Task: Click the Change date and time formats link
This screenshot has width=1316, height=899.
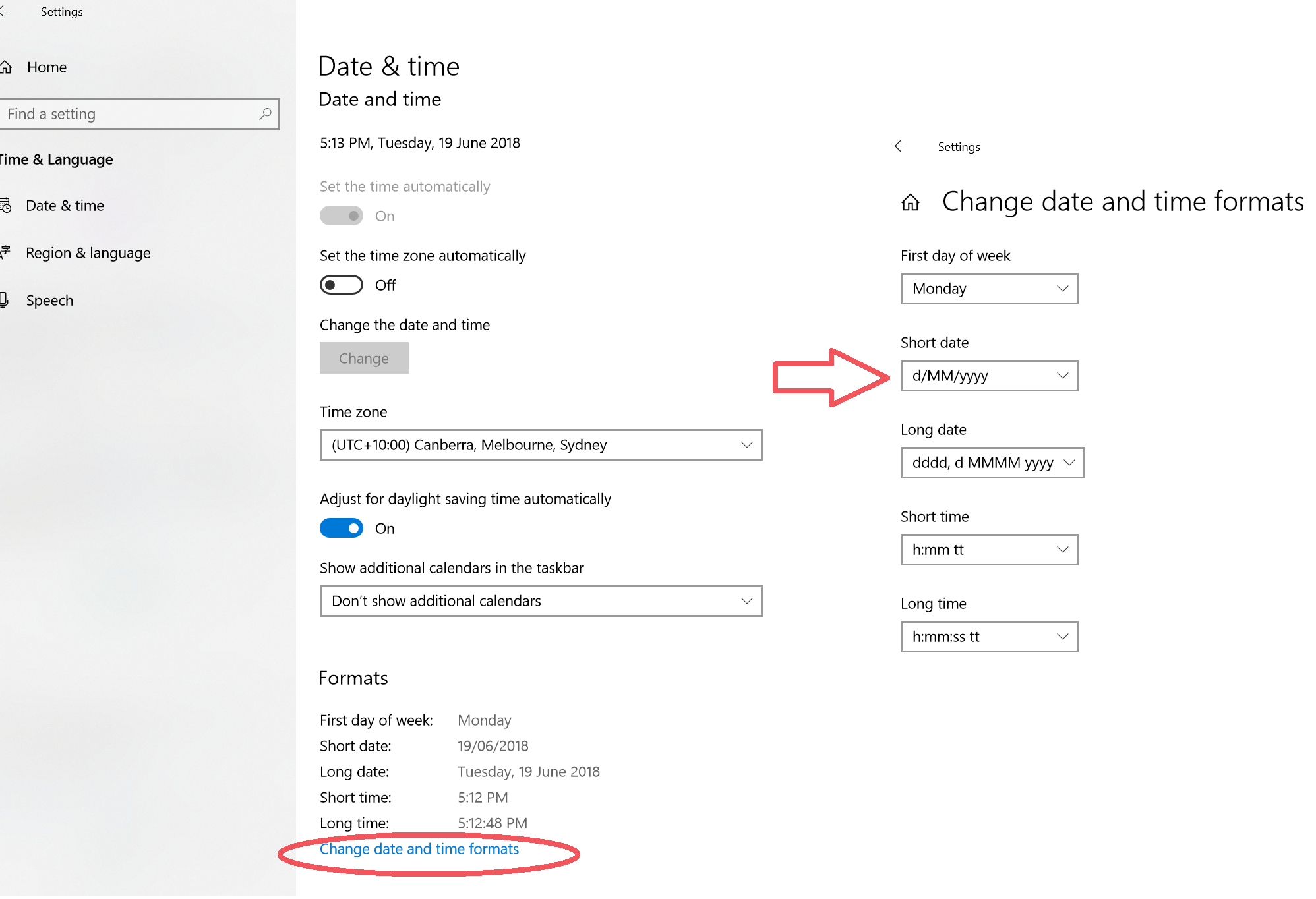Action: [419, 849]
